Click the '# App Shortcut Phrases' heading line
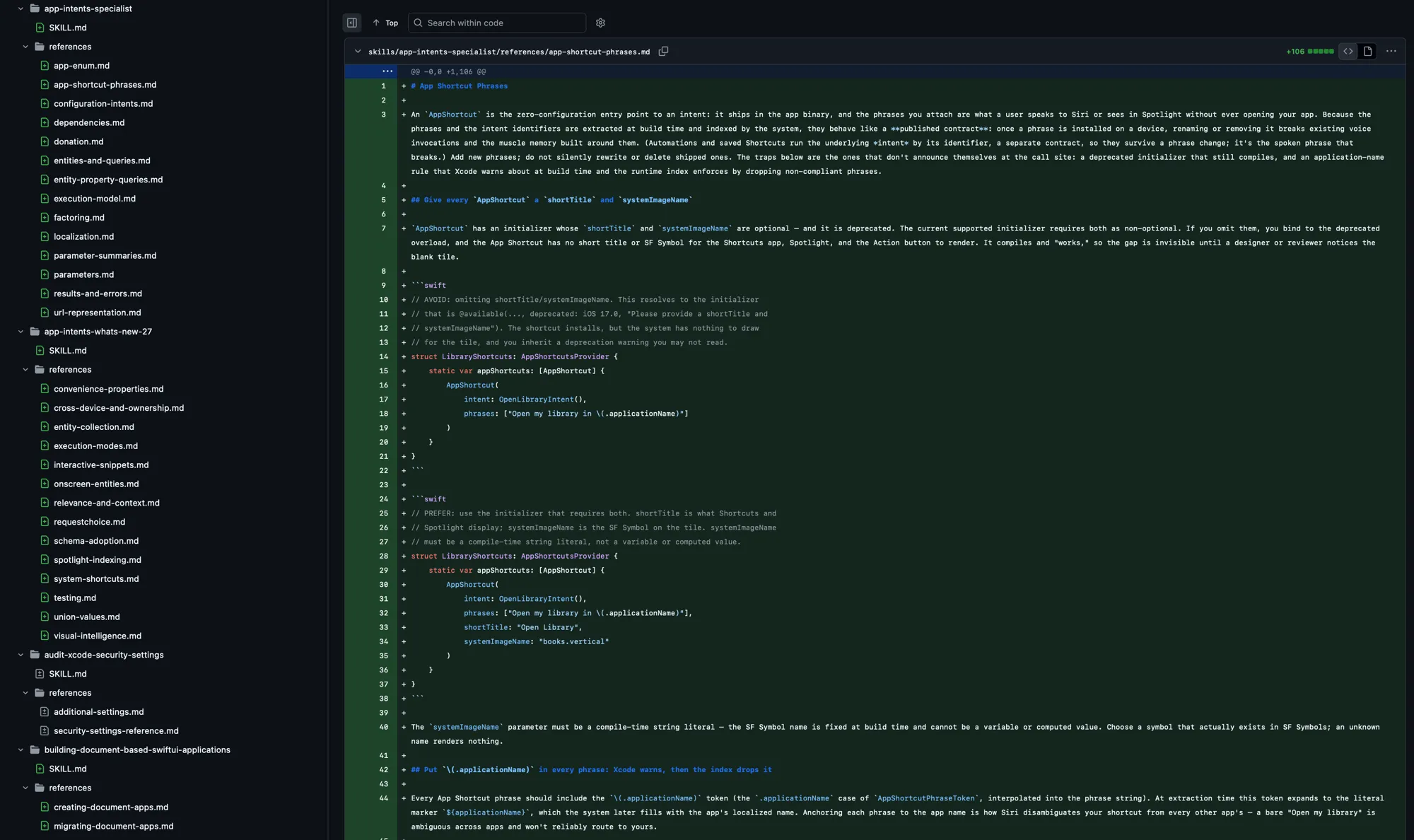Screen dimensions: 1414x840 coord(459,86)
